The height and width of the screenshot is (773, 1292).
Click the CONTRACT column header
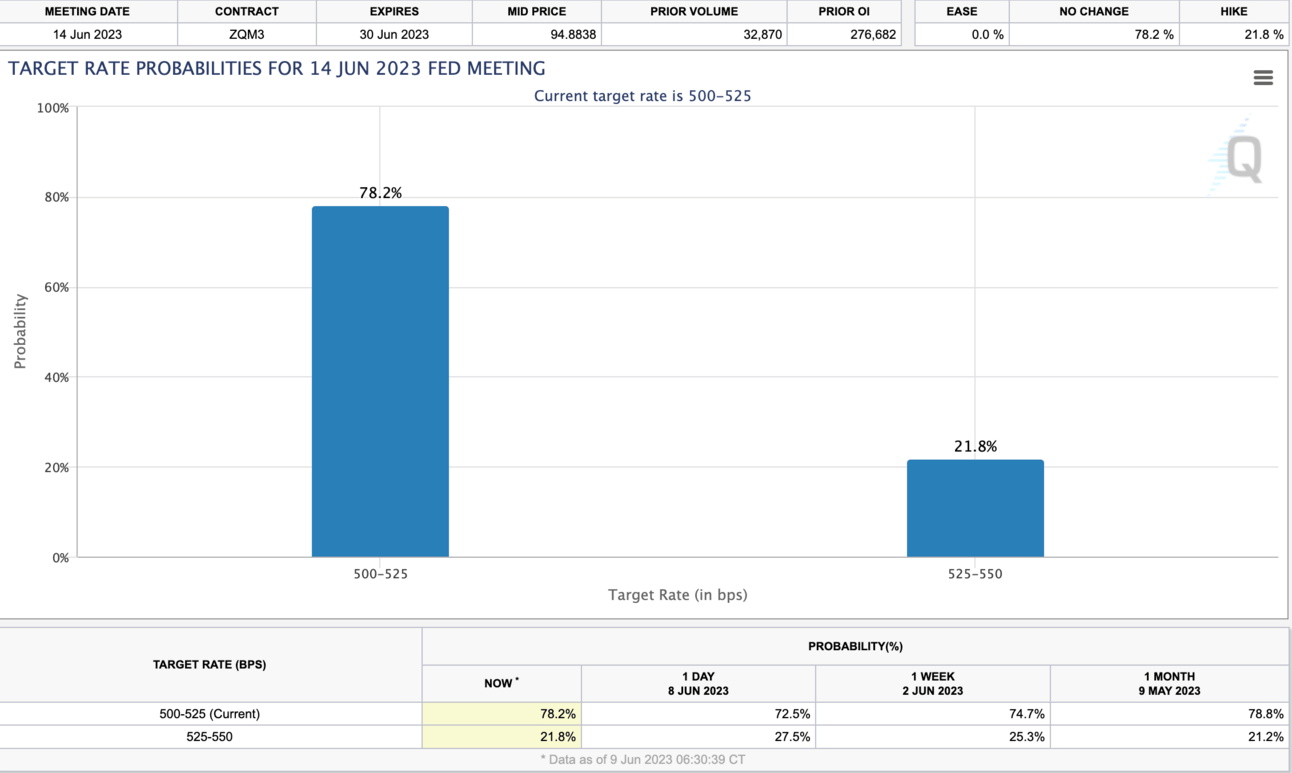pyautogui.click(x=247, y=12)
